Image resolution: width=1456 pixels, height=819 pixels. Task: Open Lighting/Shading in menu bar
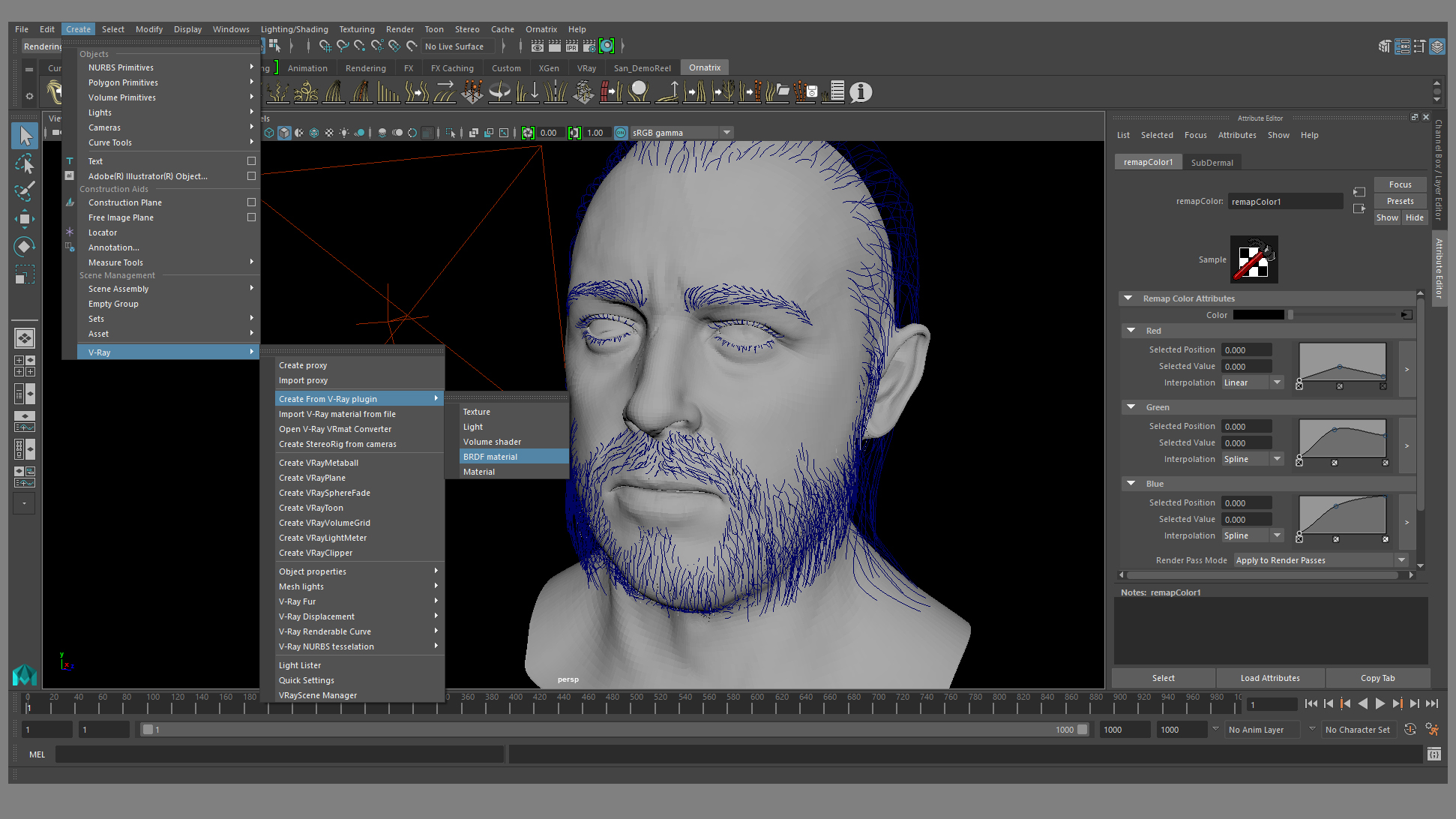pos(294,29)
